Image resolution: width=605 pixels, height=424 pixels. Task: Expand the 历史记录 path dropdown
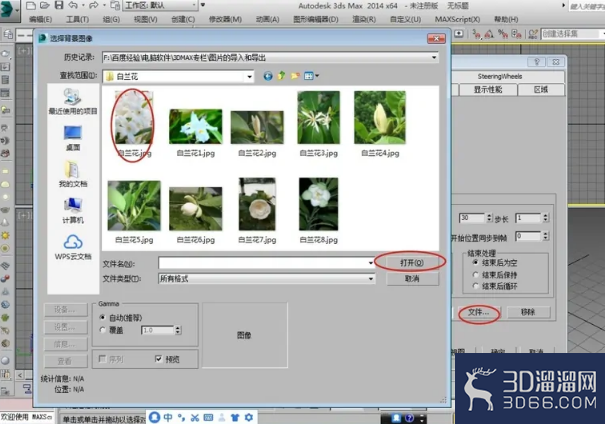434,57
